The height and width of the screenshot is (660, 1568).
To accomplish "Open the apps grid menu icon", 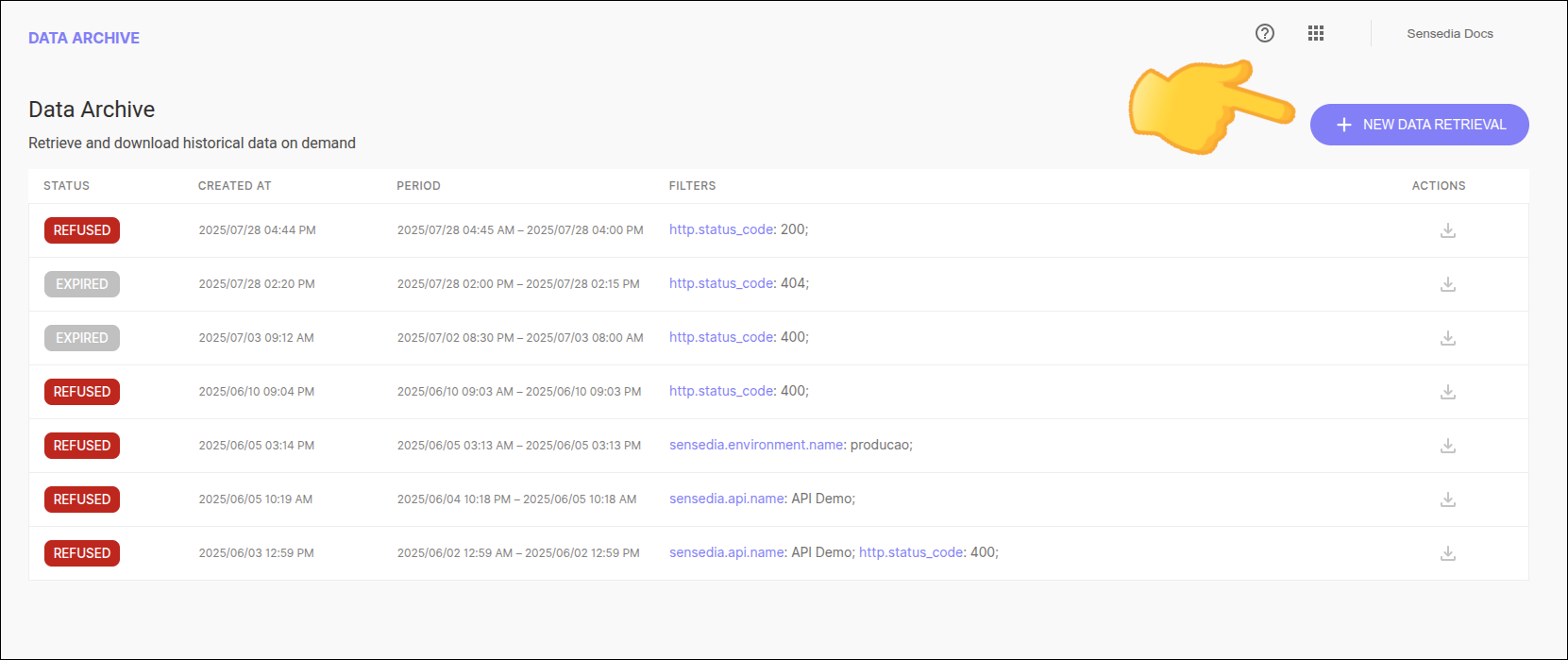I will tap(1315, 33).
